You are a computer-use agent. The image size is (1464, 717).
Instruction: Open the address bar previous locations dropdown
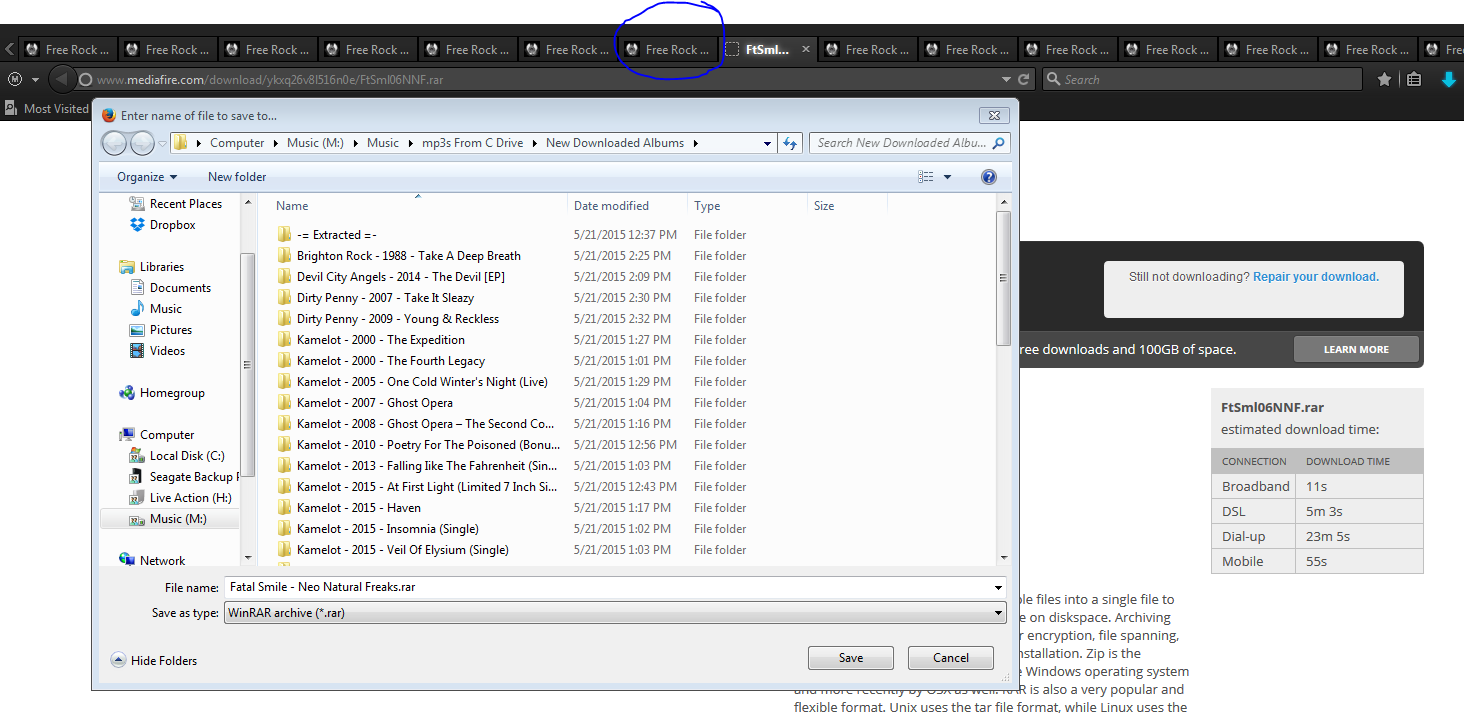coord(767,143)
